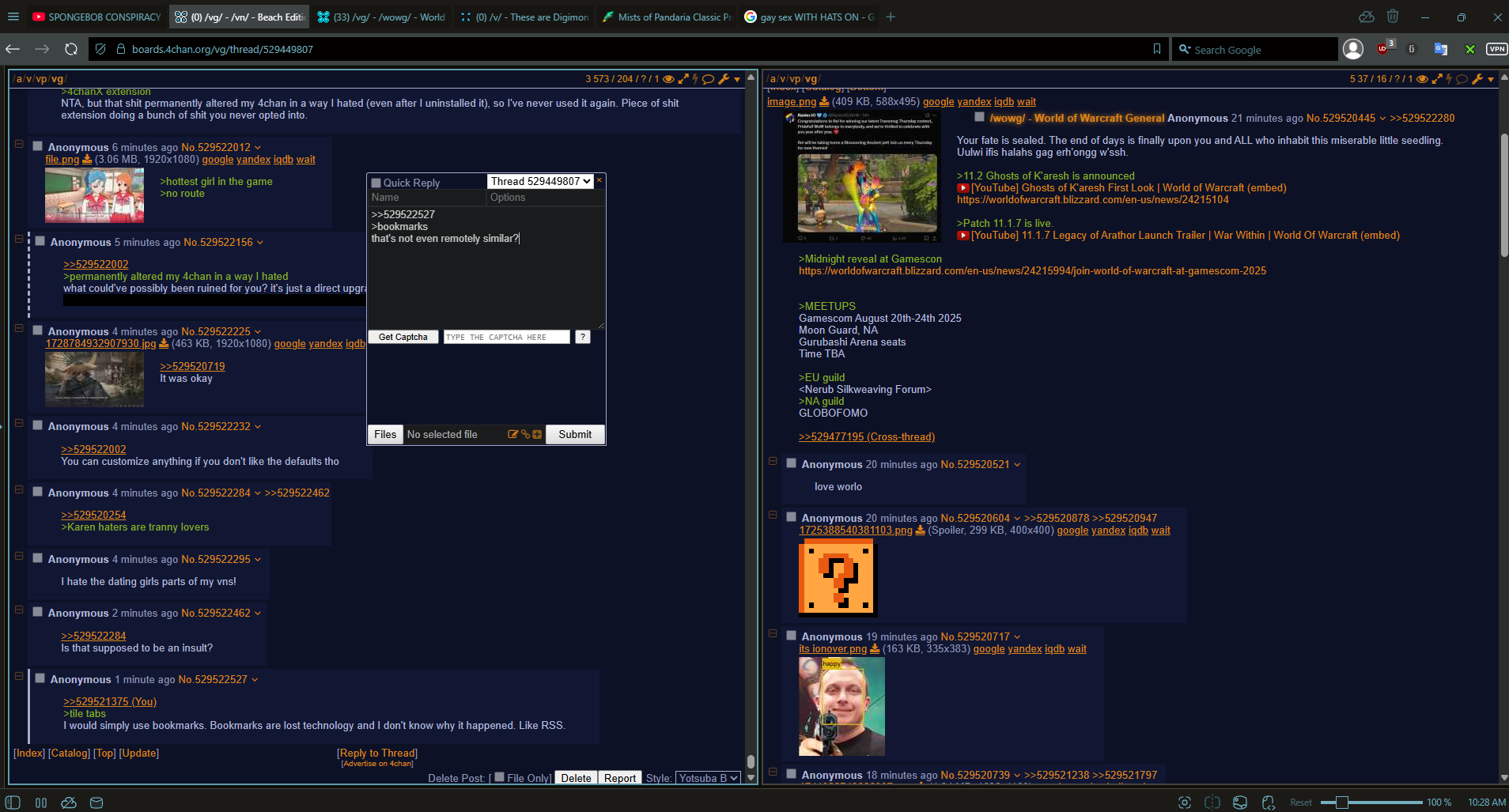The height and width of the screenshot is (812, 1509).
Task: Open the closed tabs trash icon
Action: click(x=1393, y=17)
